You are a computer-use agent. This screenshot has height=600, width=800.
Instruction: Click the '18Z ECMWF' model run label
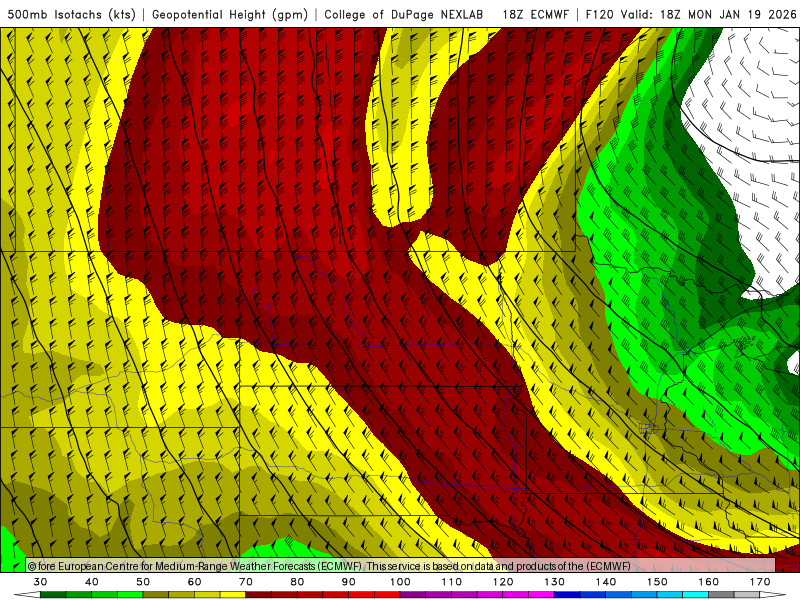click(535, 15)
